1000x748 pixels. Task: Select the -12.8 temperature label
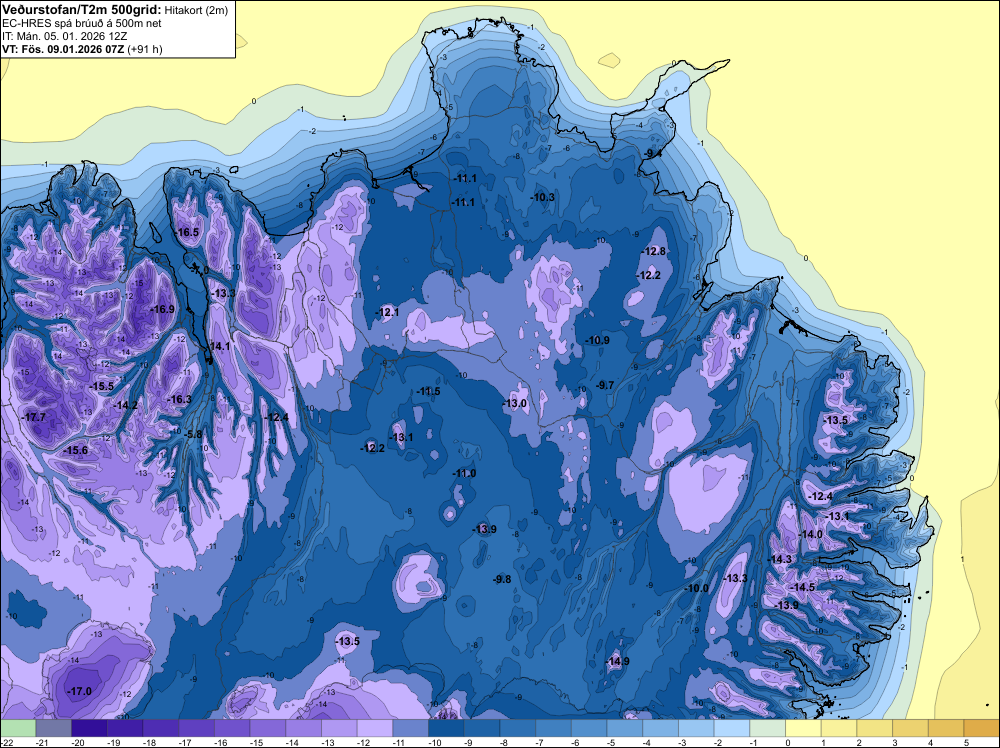pos(653,251)
